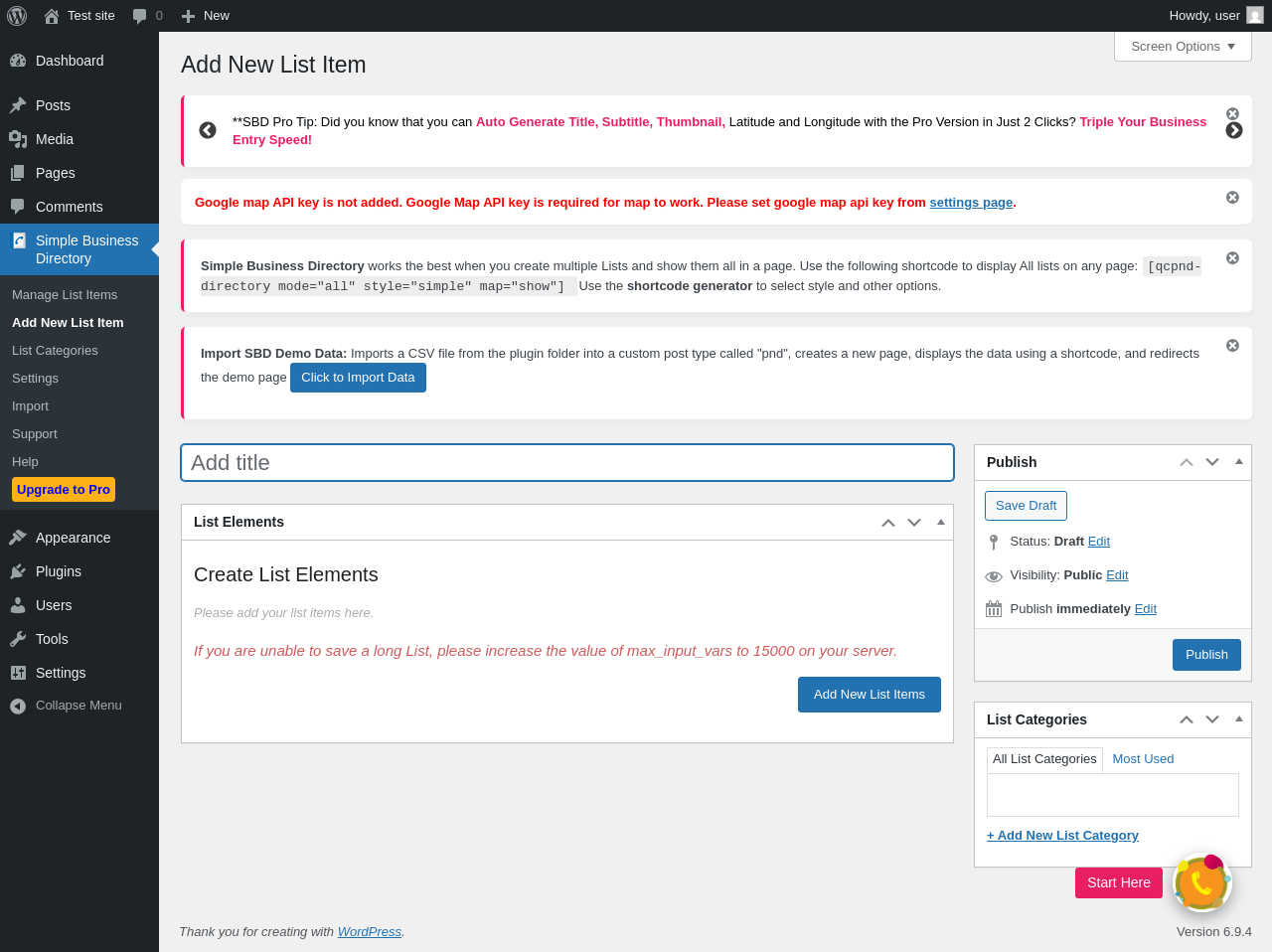
Task: Click the Add New List Items button
Action: pos(869,695)
